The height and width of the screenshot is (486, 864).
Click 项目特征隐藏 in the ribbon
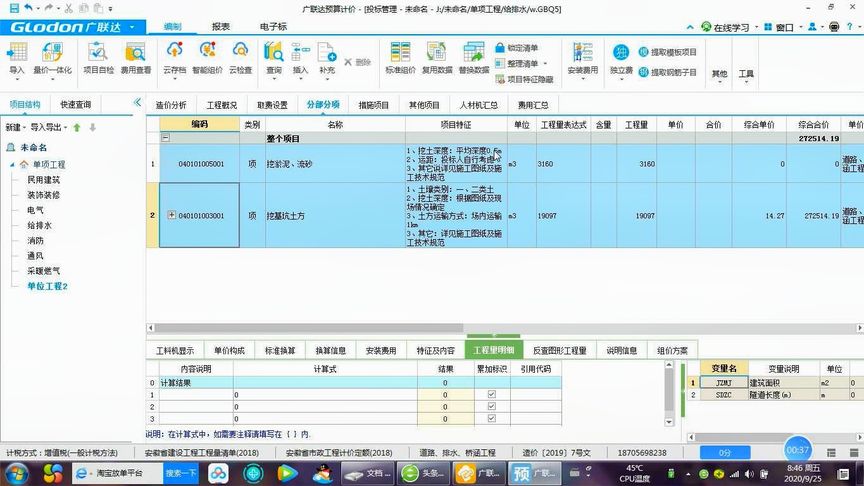tap(524, 79)
